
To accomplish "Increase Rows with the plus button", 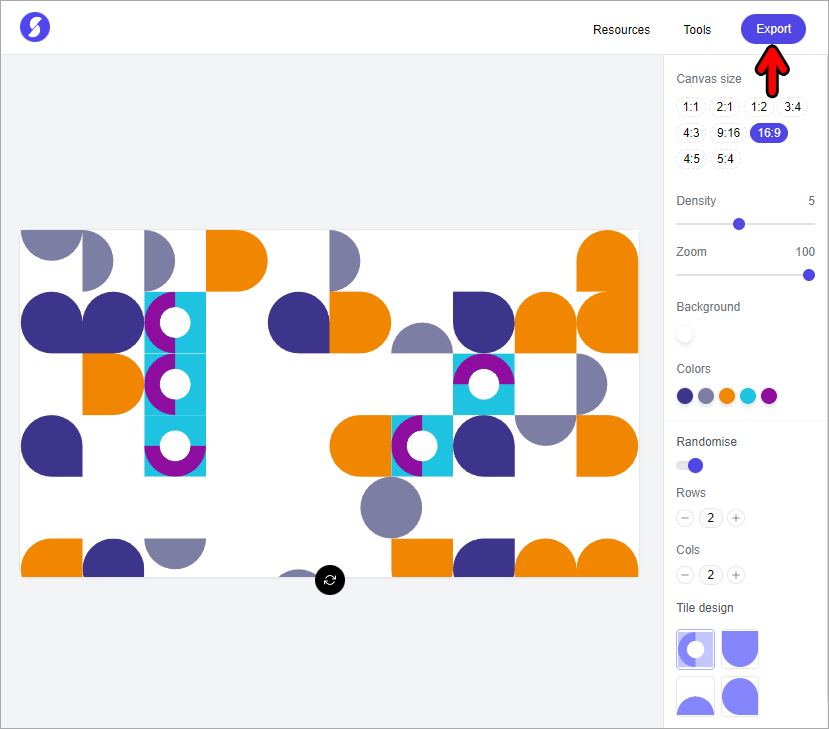I will [x=736, y=518].
